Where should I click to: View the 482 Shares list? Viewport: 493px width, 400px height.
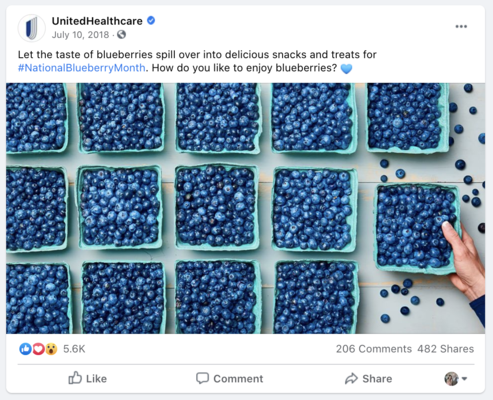click(445, 349)
